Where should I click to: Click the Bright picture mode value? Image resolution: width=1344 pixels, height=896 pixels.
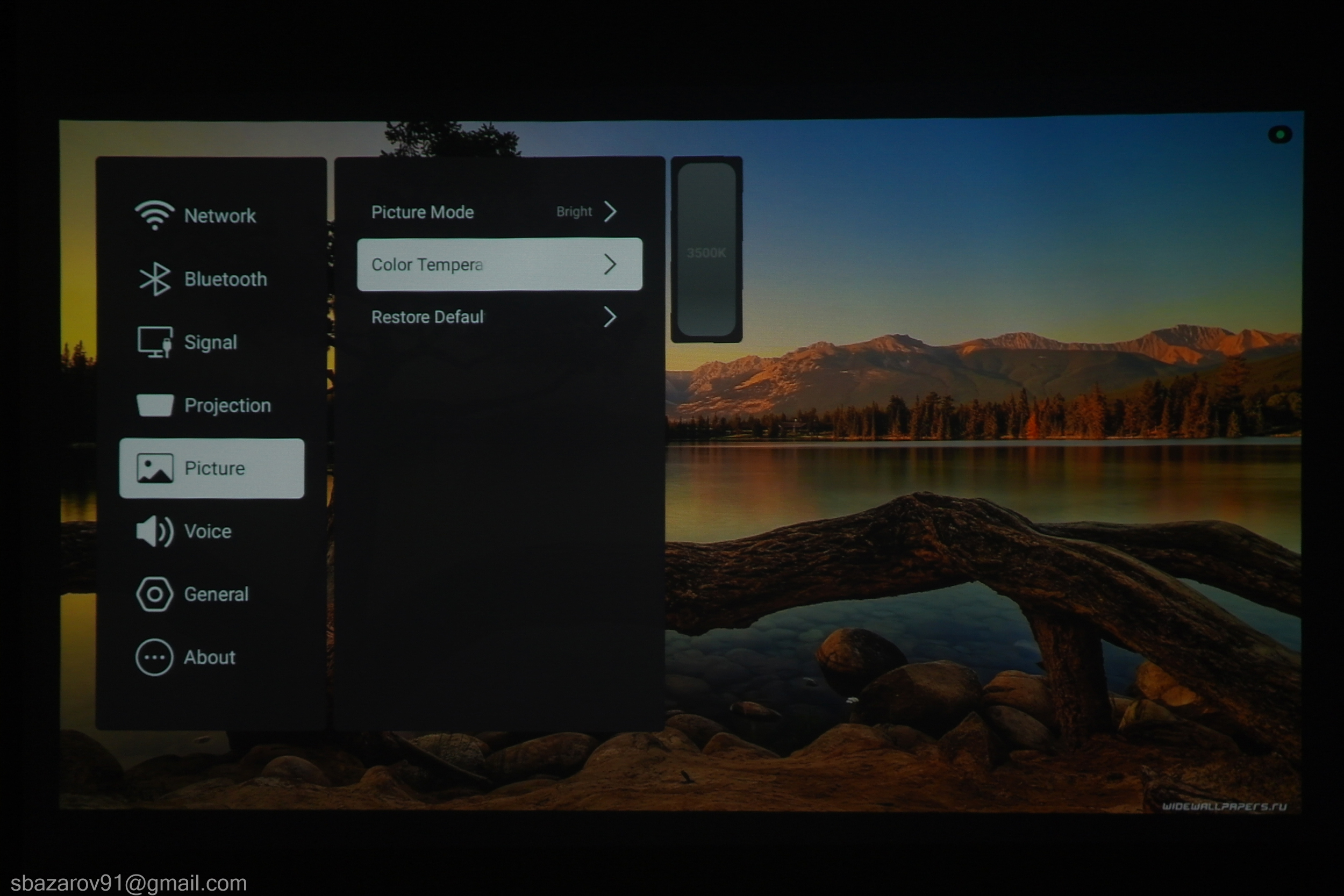click(x=574, y=211)
